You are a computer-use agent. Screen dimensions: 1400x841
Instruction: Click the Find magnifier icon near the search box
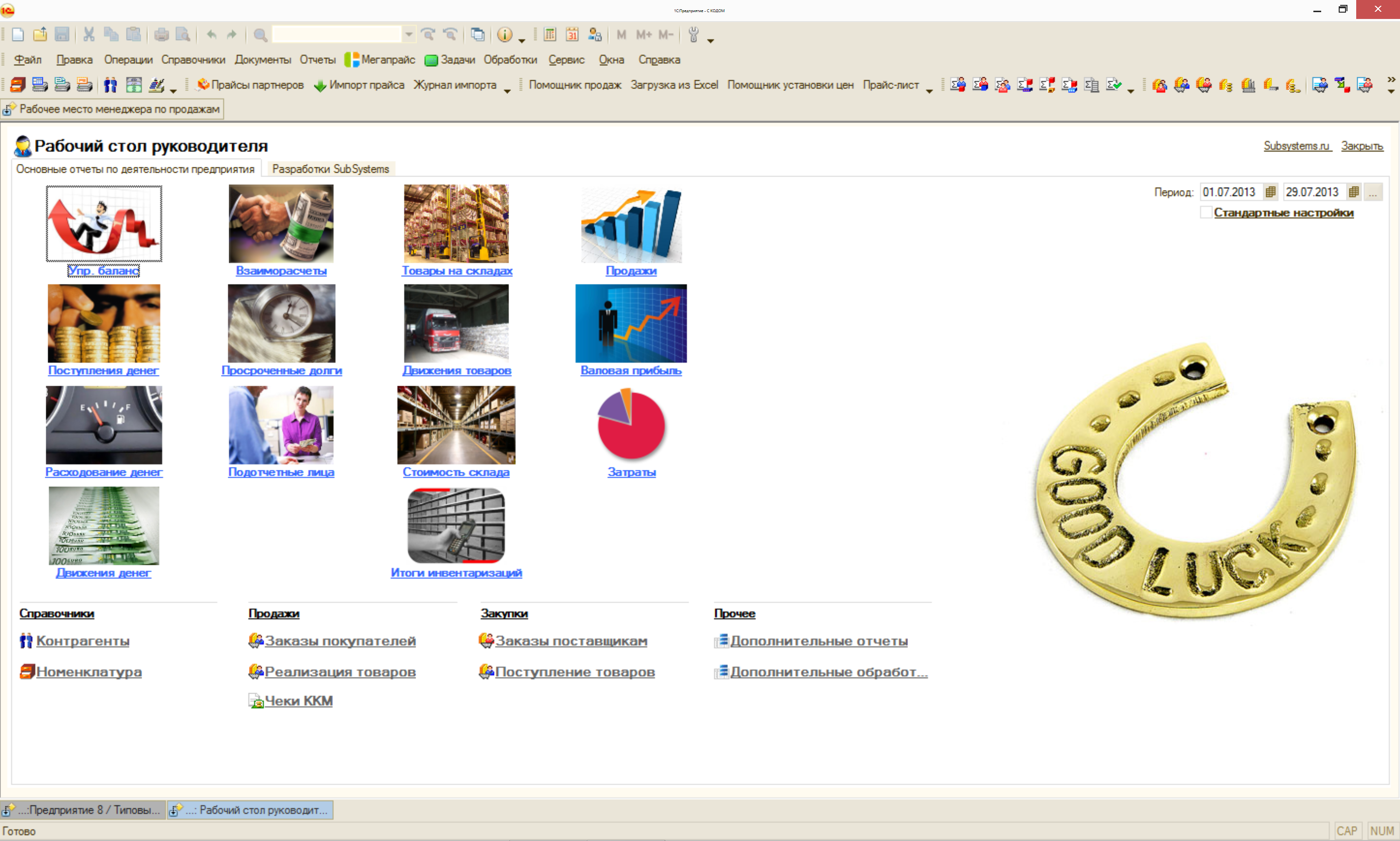click(260, 35)
